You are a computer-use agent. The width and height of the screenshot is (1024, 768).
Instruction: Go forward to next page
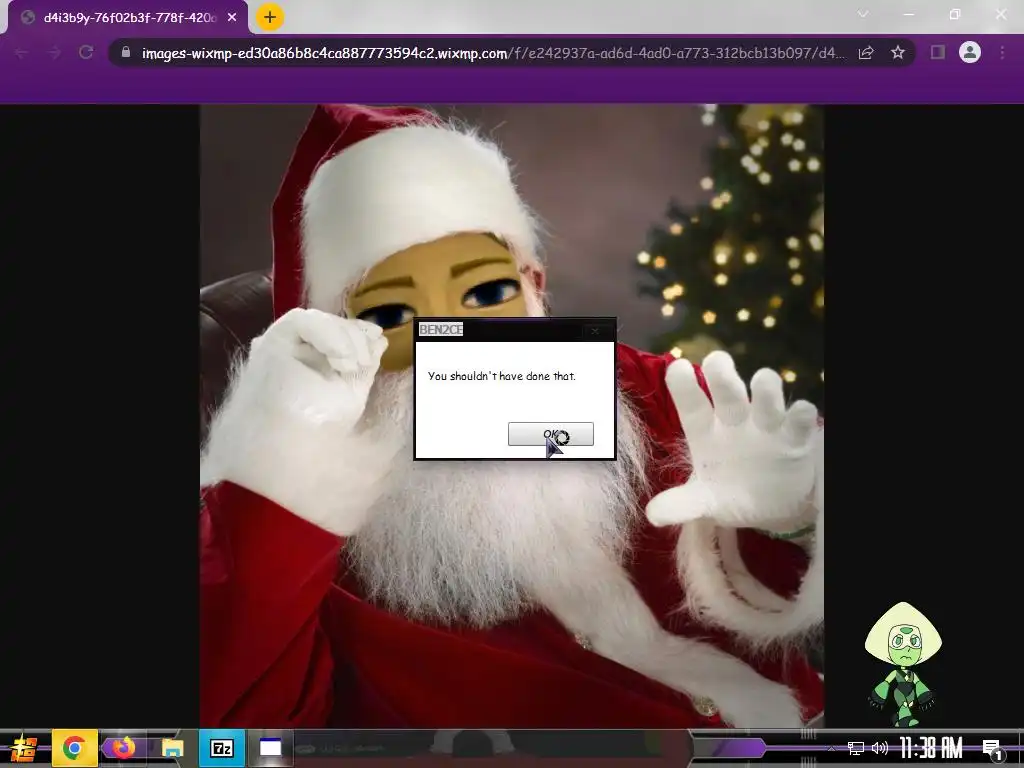pos(54,53)
